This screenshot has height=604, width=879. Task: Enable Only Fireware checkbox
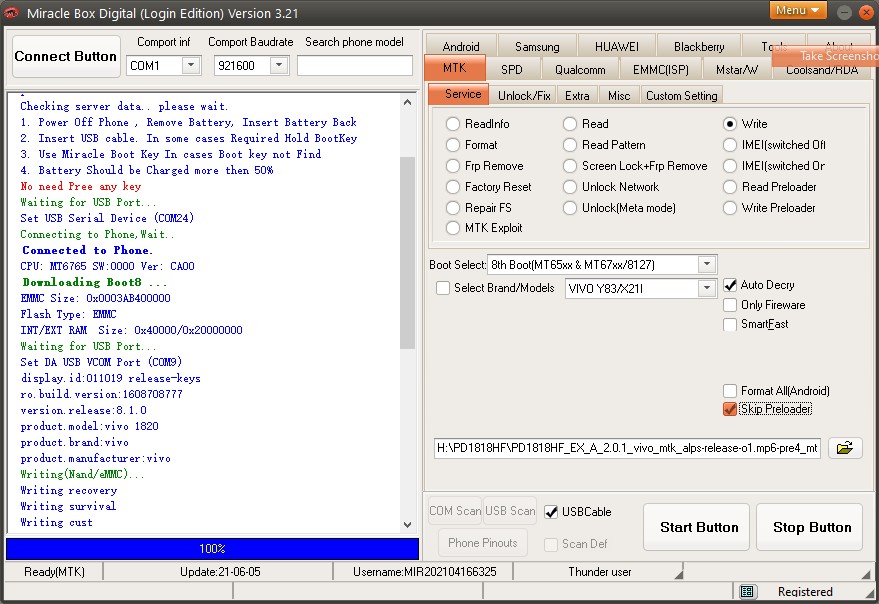click(730, 305)
